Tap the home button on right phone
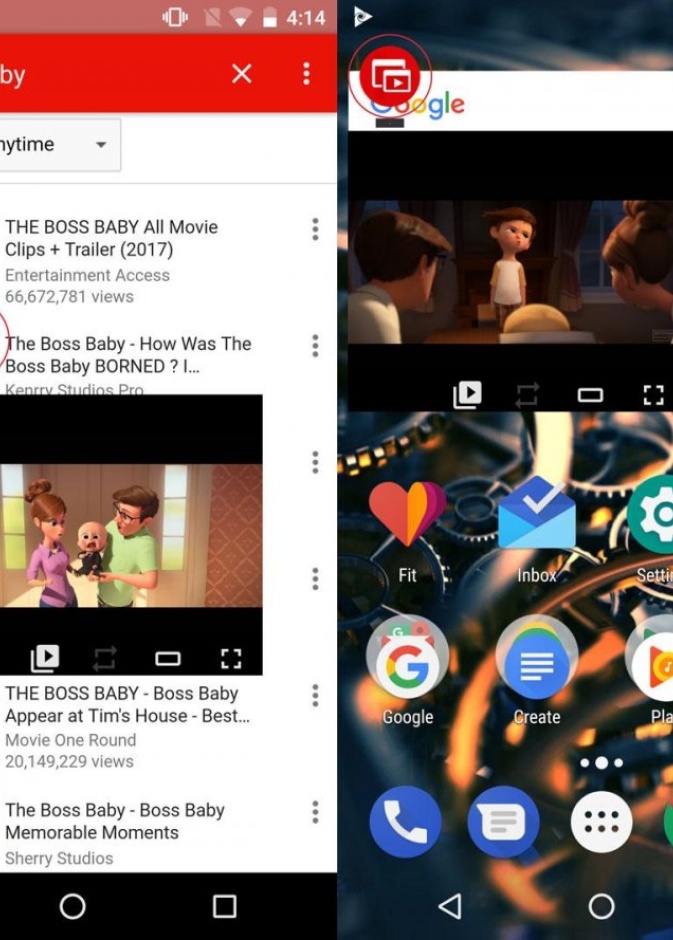Image resolution: width=673 pixels, height=940 pixels. click(x=601, y=906)
